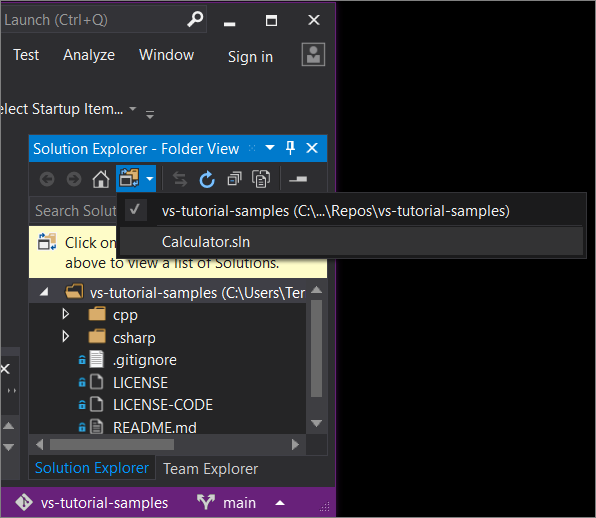Click the vs-tutorial-samples root folder icon
596x518 pixels.
[x=74, y=292]
